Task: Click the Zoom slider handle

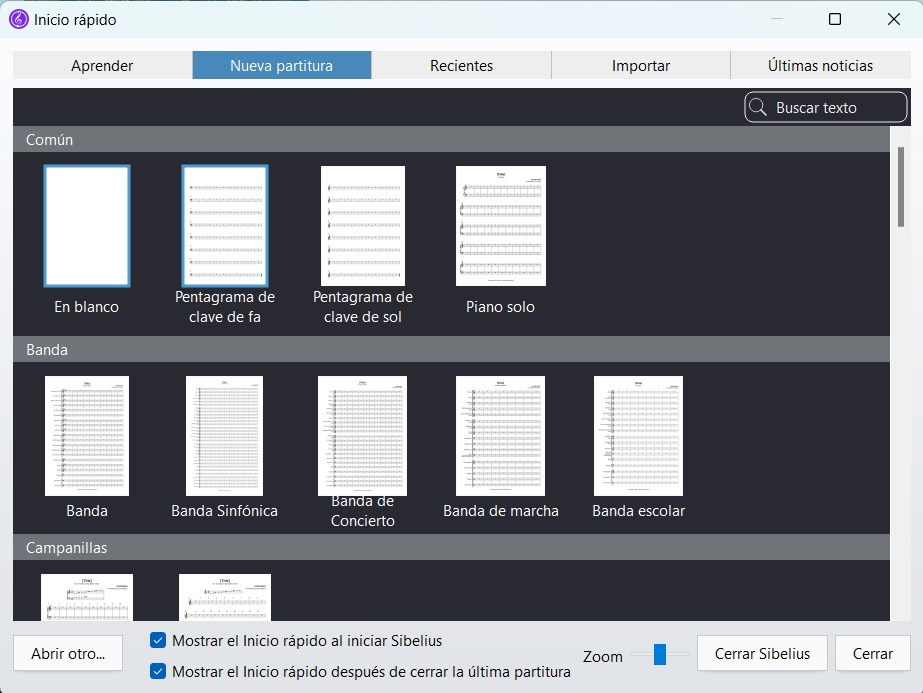Action: click(x=660, y=655)
